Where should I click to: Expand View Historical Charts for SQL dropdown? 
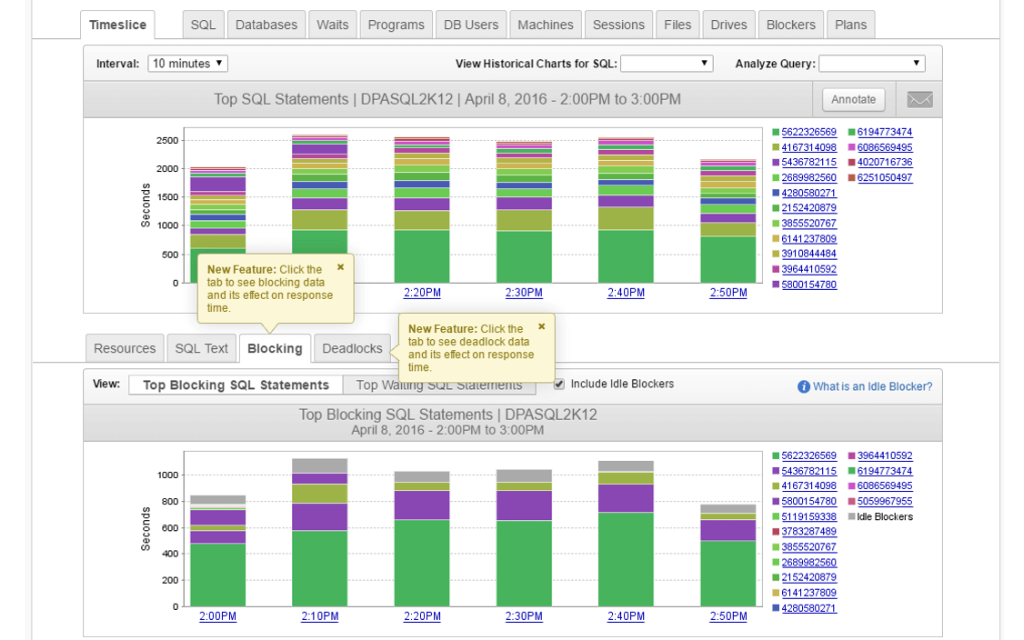666,63
